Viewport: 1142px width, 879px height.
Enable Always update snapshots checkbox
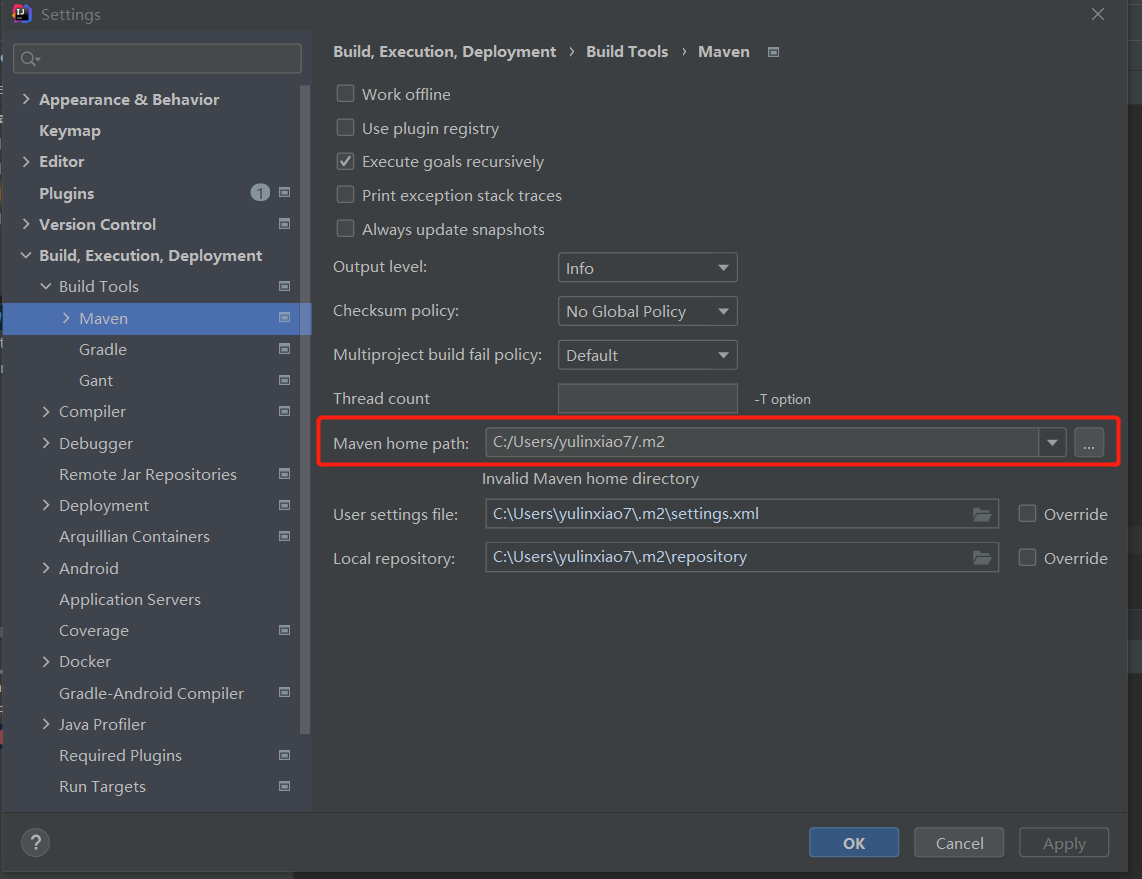(x=345, y=229)
